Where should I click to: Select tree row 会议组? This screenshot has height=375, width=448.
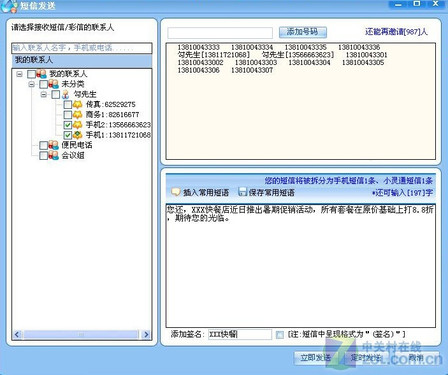coord(73,155)
